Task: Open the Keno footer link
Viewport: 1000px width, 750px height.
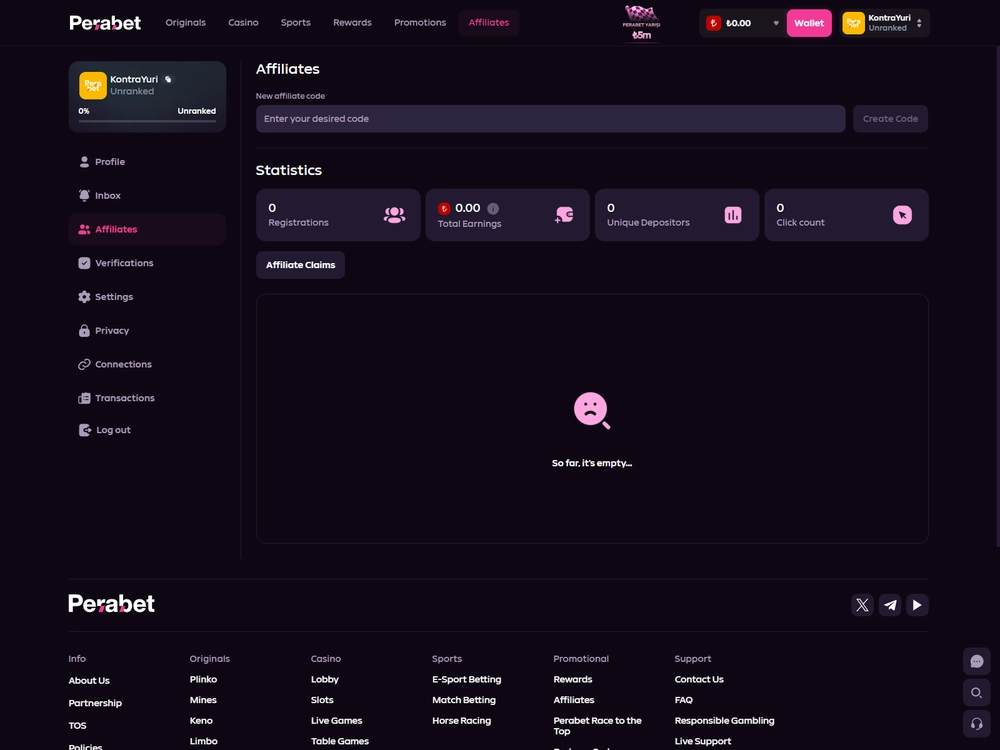Action: click(x=201, y=721)
